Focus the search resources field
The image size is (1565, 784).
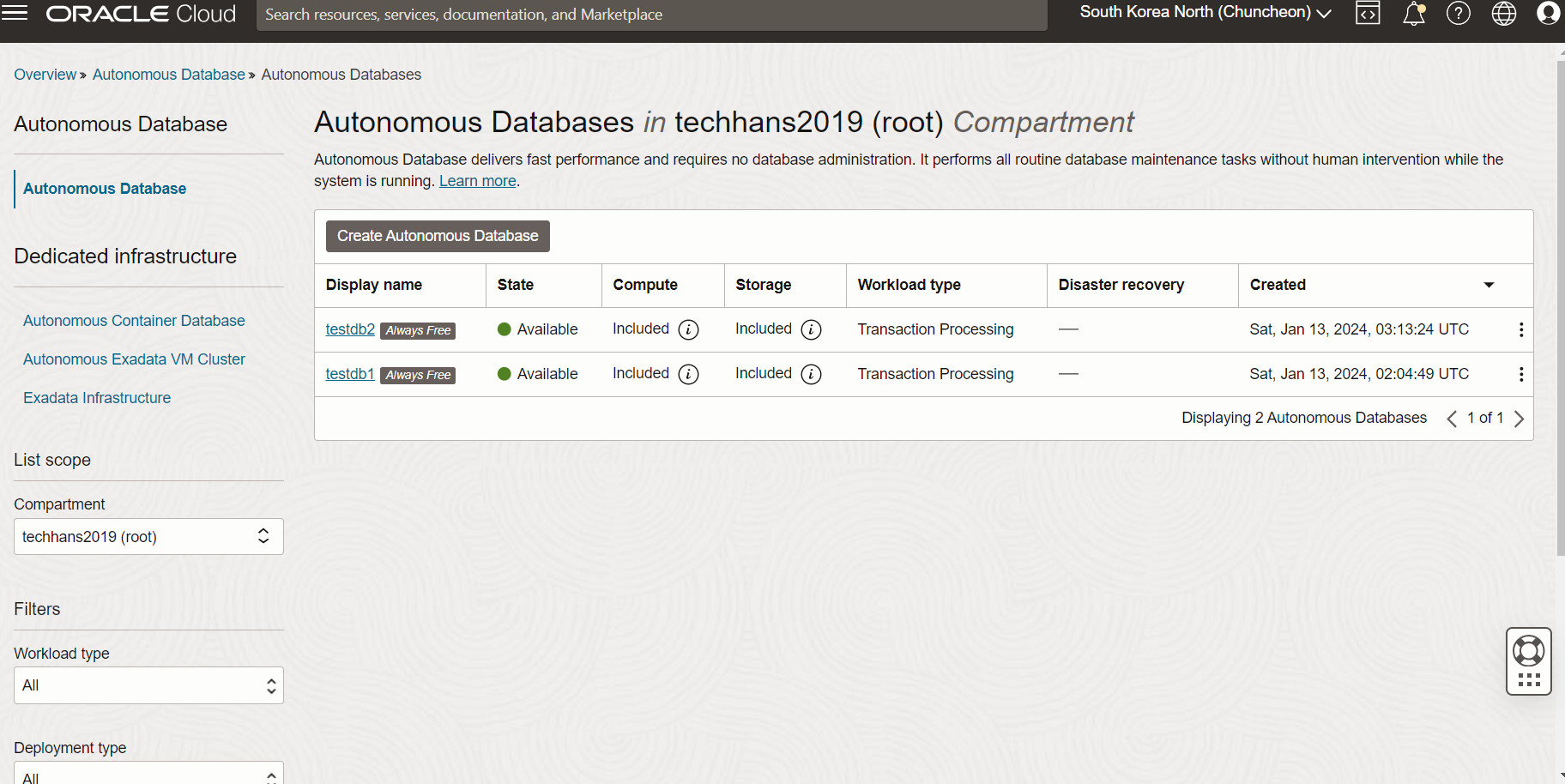tap(651, 15)
